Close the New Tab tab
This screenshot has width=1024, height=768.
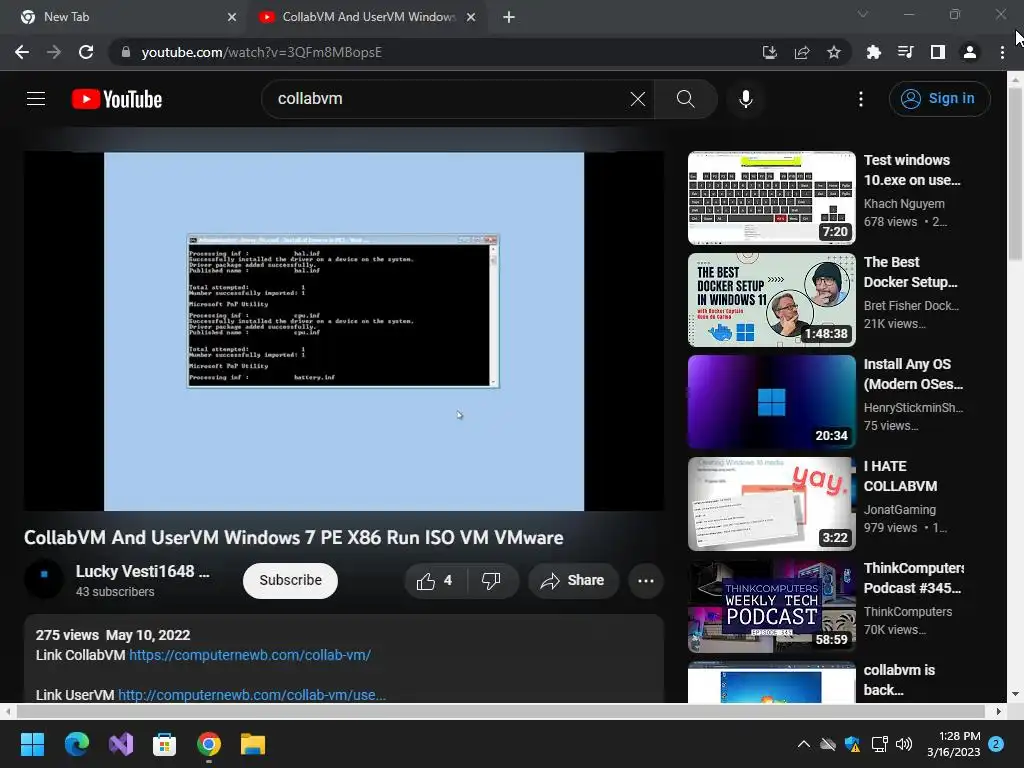point(232,17)
